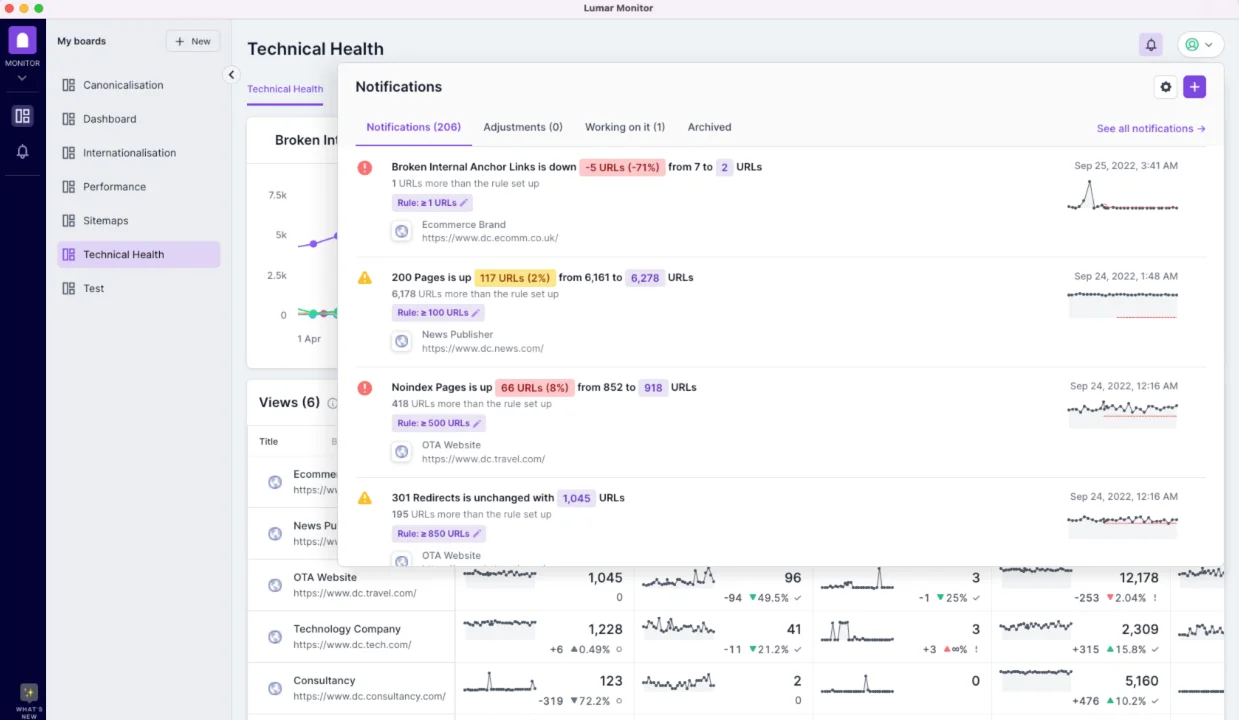
Task: Expand the MONITOR workspace chevron
Action: [21, 78]
